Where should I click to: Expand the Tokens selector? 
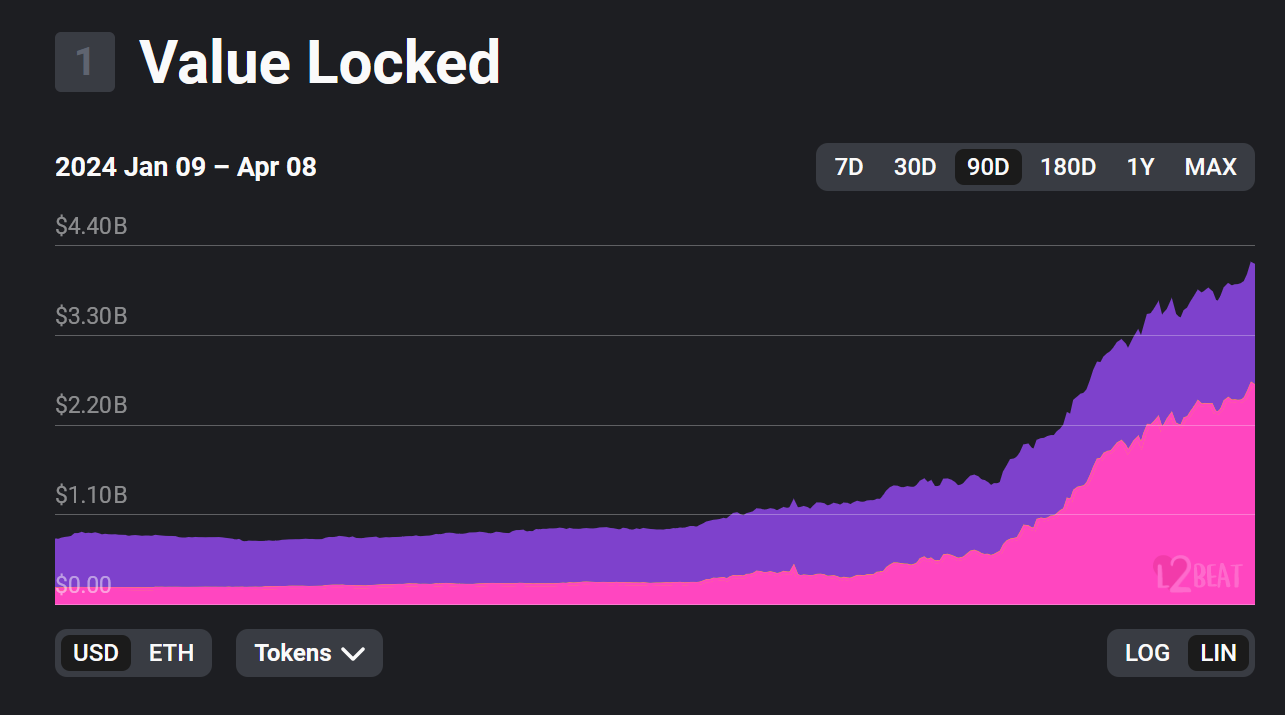tap(309, 653)
